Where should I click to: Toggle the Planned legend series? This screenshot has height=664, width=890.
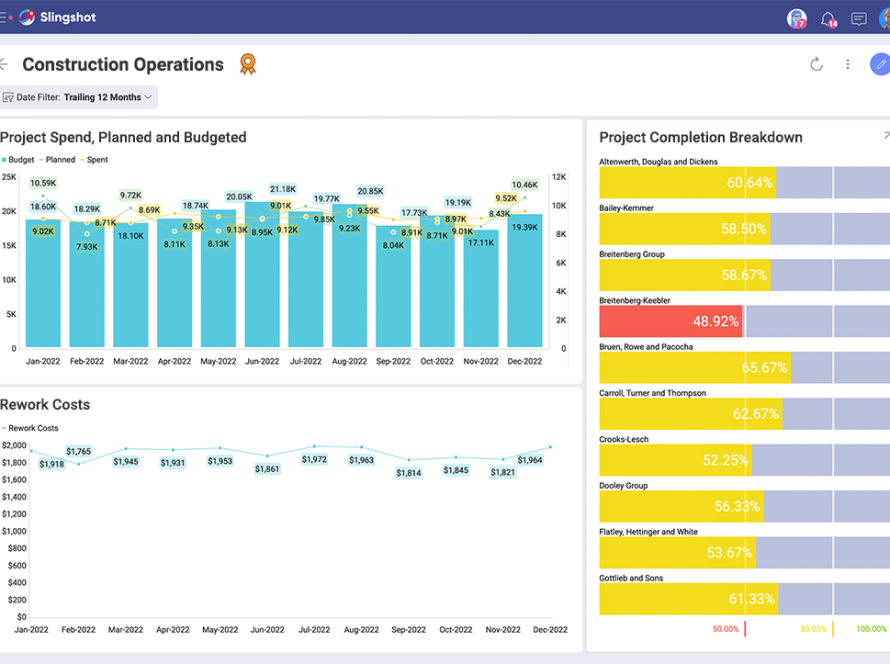57,160
